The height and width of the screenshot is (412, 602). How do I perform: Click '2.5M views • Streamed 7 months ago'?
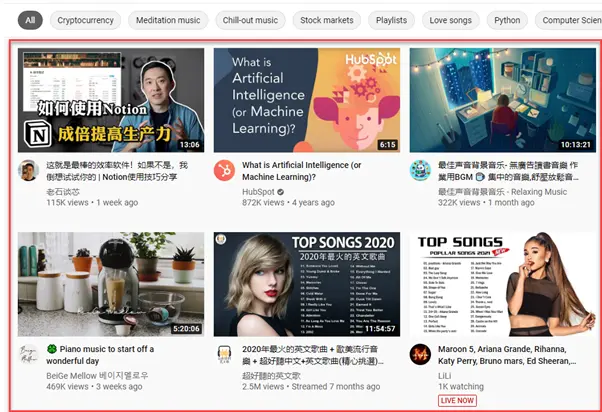coord(311,387)
